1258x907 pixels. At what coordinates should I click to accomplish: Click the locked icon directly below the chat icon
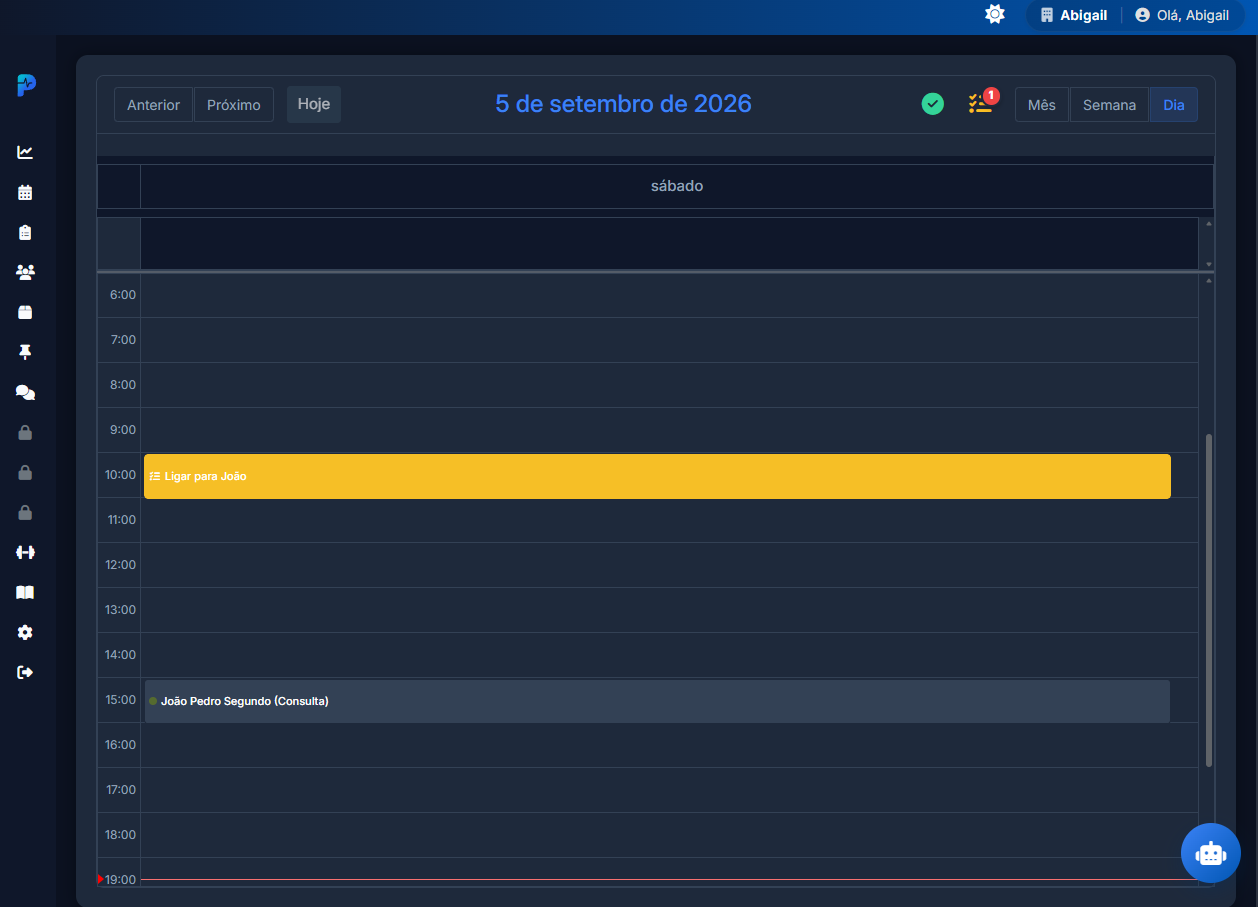(x=25, y=433)
